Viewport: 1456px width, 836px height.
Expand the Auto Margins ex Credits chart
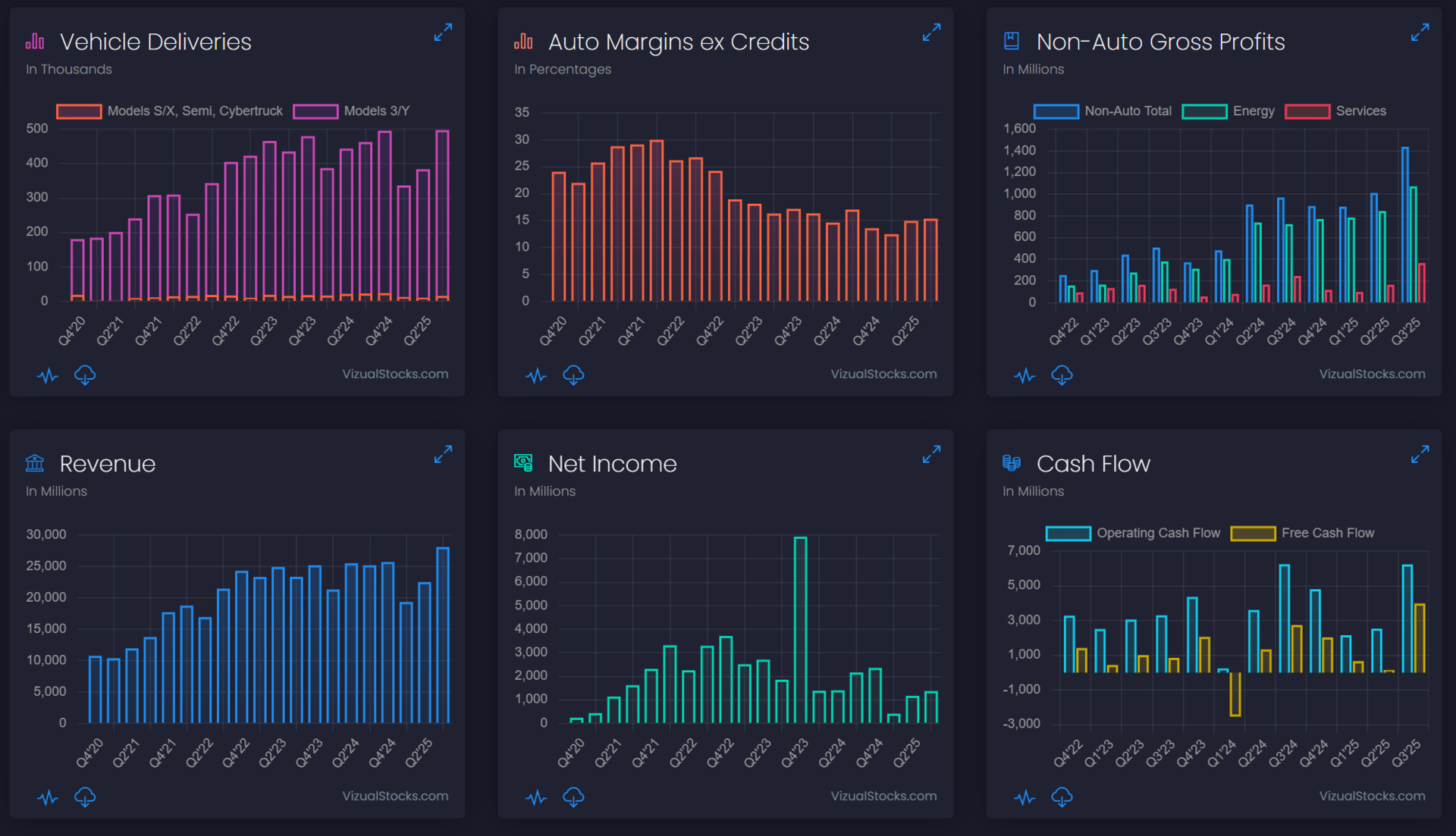click(931, 33)
